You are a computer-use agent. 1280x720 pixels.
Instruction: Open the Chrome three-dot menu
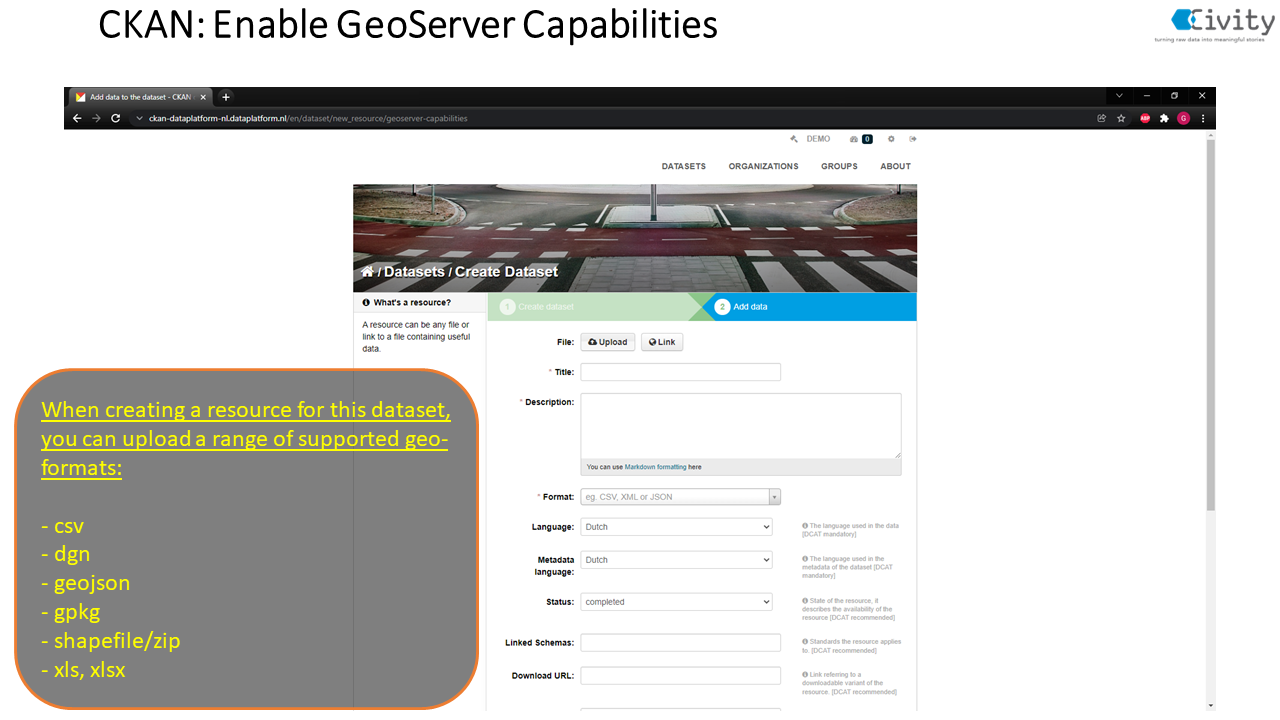point(1203,118)
